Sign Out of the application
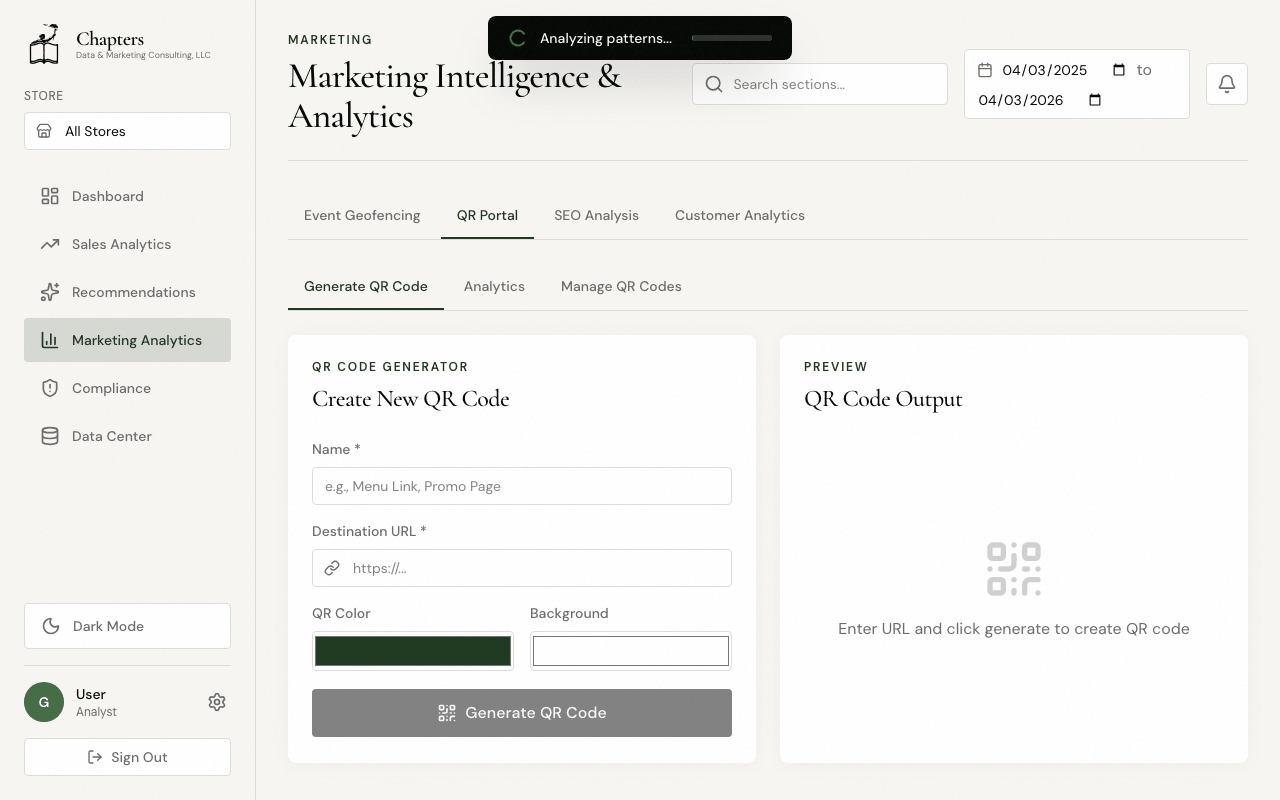 point(127,757)
